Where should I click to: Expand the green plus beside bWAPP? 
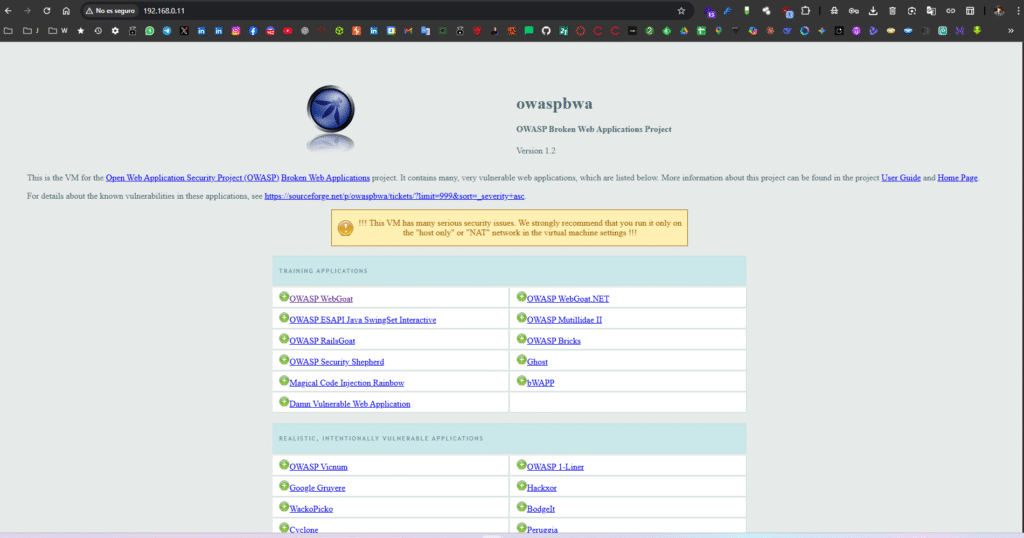[521, 381]
